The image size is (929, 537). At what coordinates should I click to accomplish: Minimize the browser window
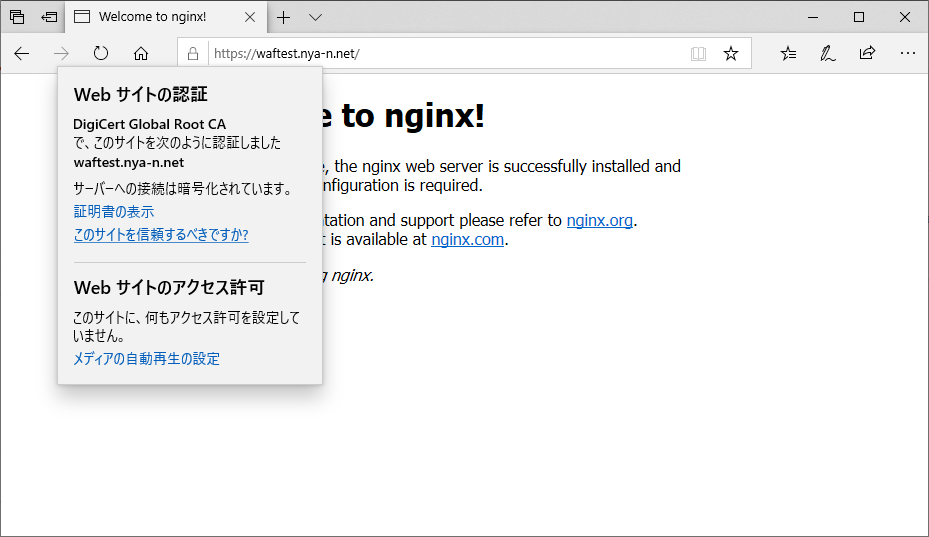[813, 17]
